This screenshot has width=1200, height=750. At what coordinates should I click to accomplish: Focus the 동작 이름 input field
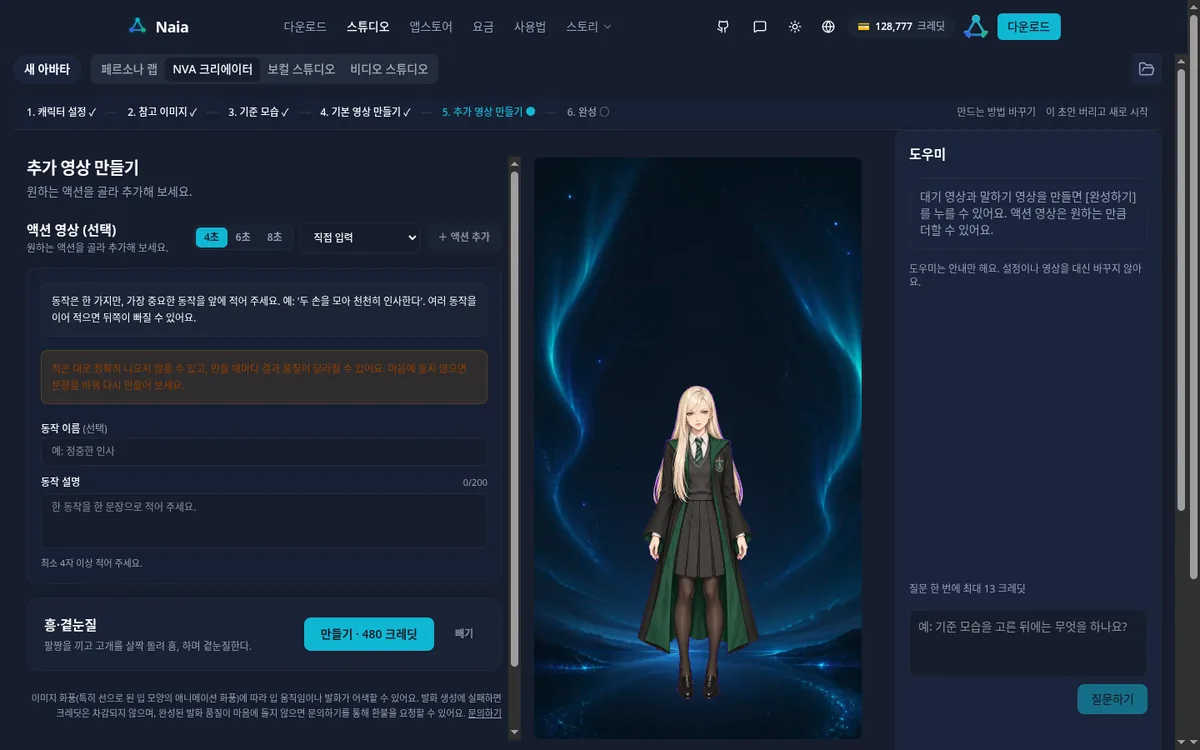click(264, 451)
